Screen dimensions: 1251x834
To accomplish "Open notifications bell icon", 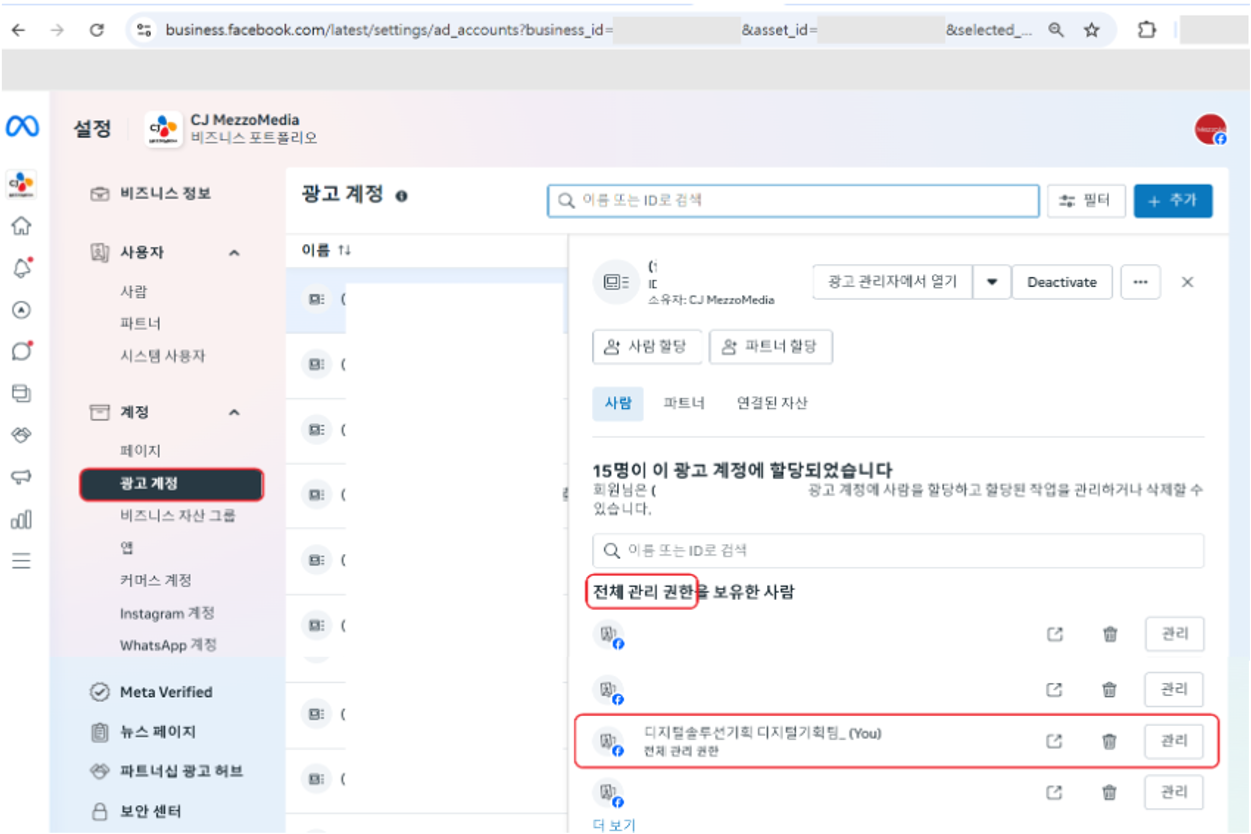I will (22, 268).
